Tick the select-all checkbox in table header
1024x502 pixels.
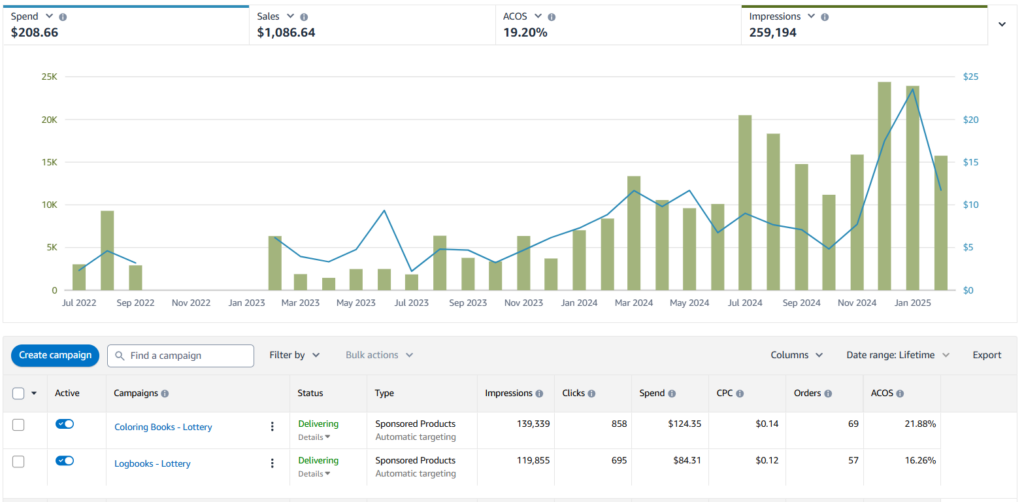(18, 393)
